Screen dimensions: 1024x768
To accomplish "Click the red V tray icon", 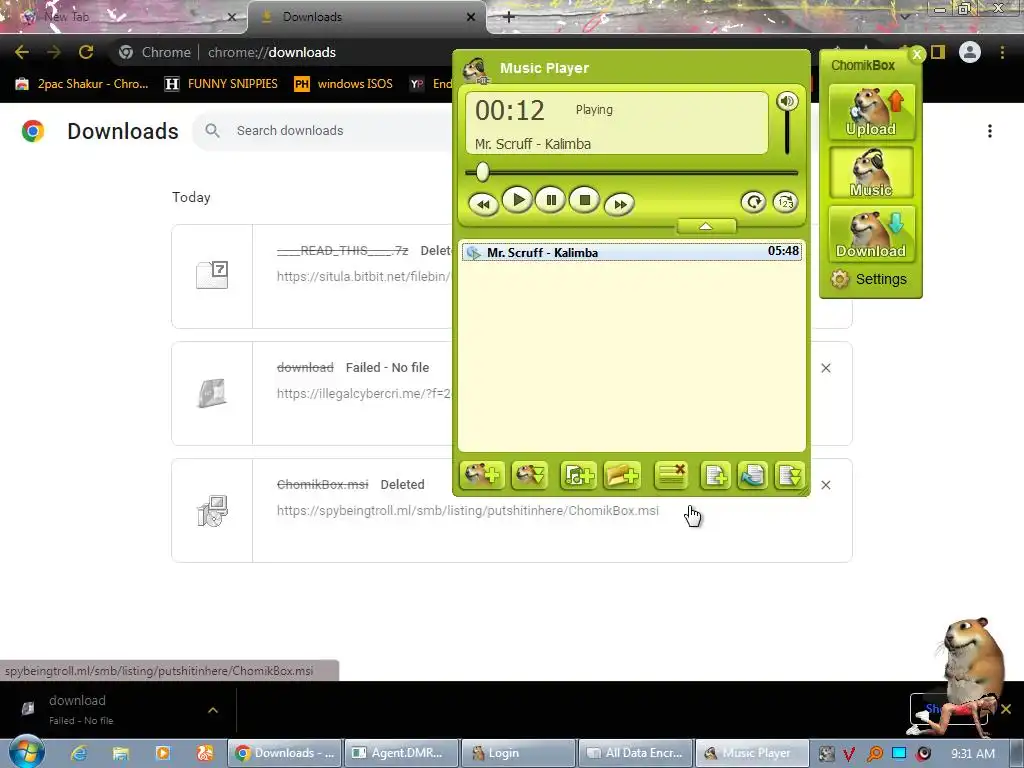I will click(849, 754).
